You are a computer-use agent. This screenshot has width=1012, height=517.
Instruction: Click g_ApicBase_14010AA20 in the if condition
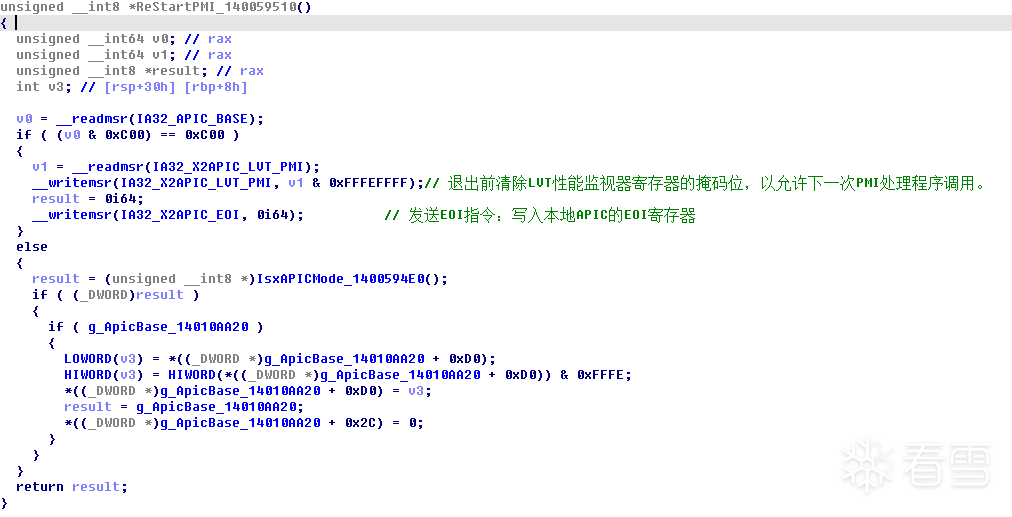coord(168,327)
